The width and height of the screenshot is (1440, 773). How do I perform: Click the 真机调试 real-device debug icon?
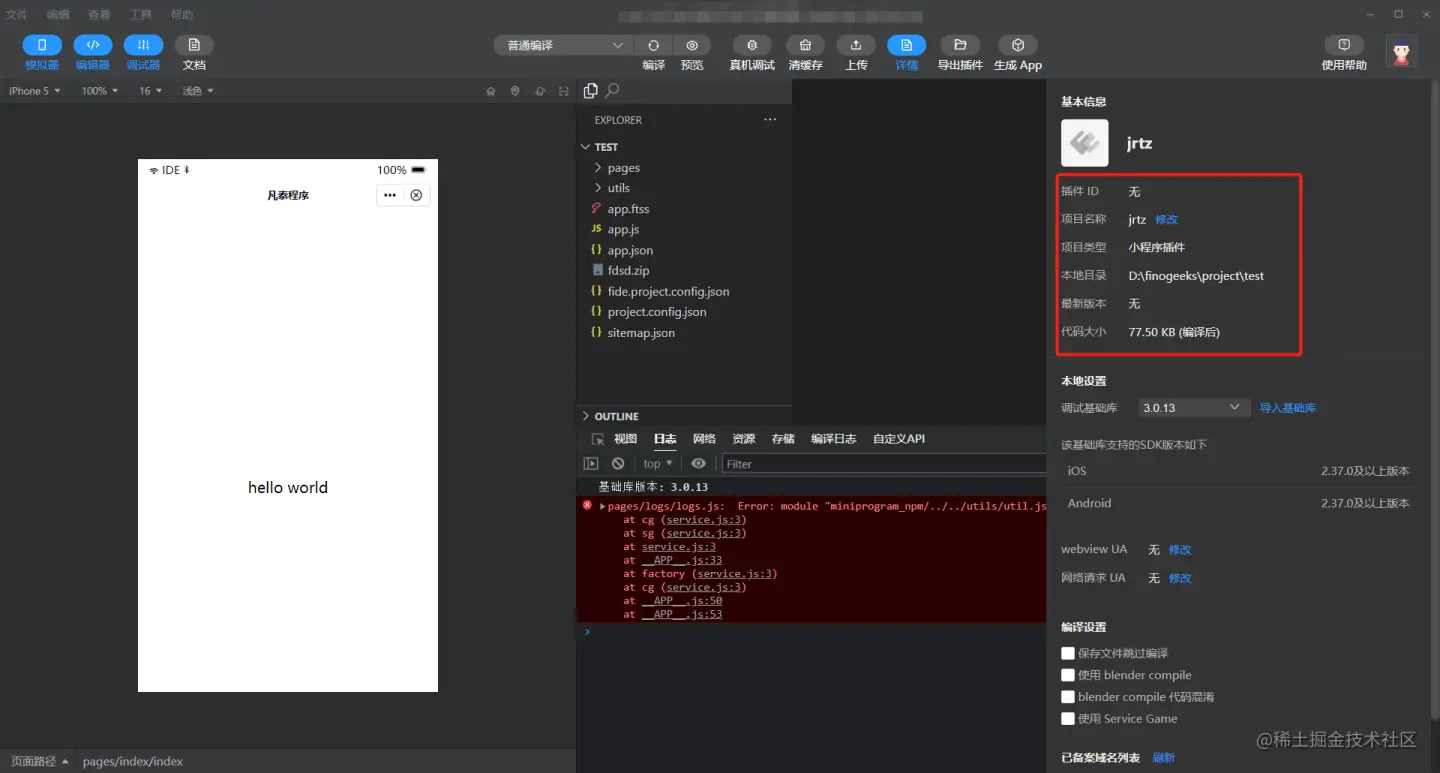tap(752, 45)
